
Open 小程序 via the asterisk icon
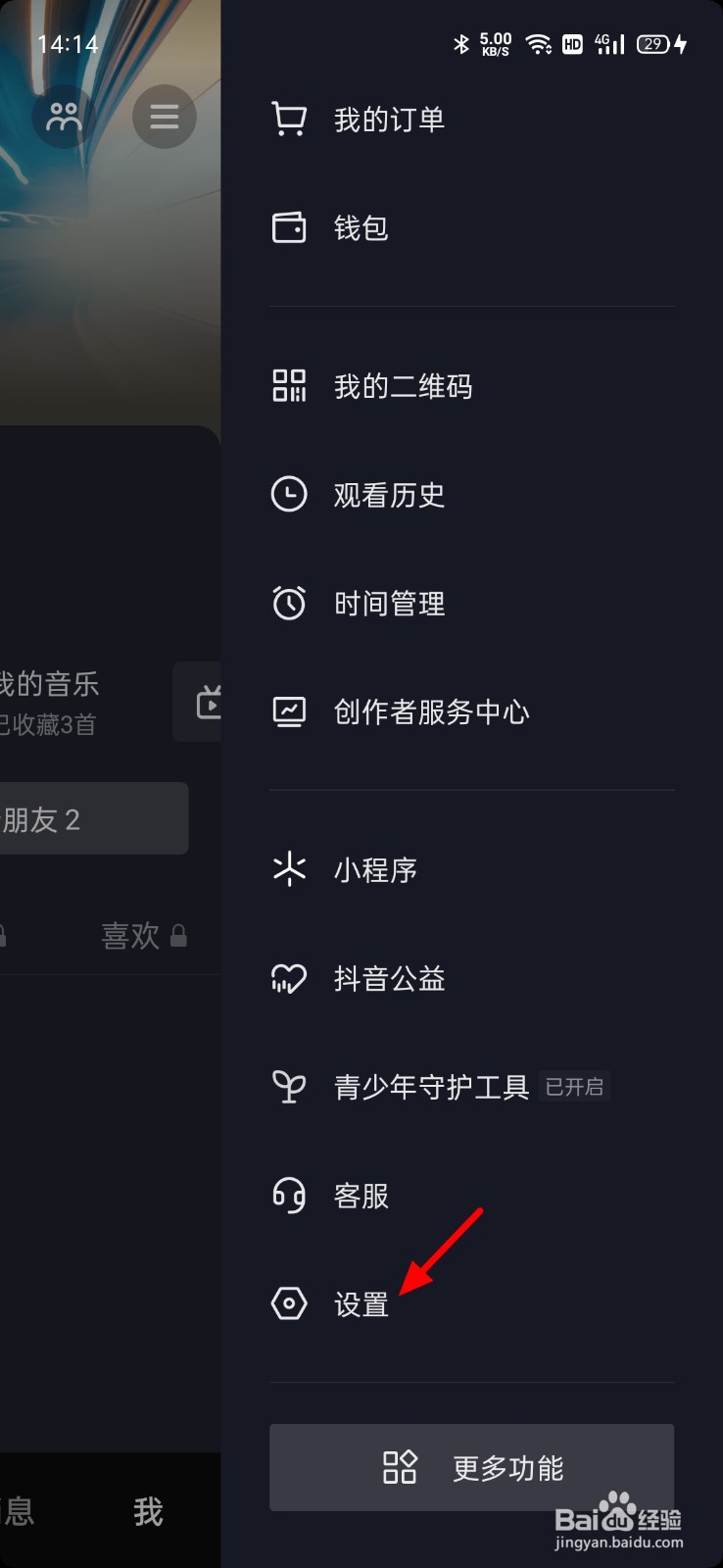[x=288, y=869]
